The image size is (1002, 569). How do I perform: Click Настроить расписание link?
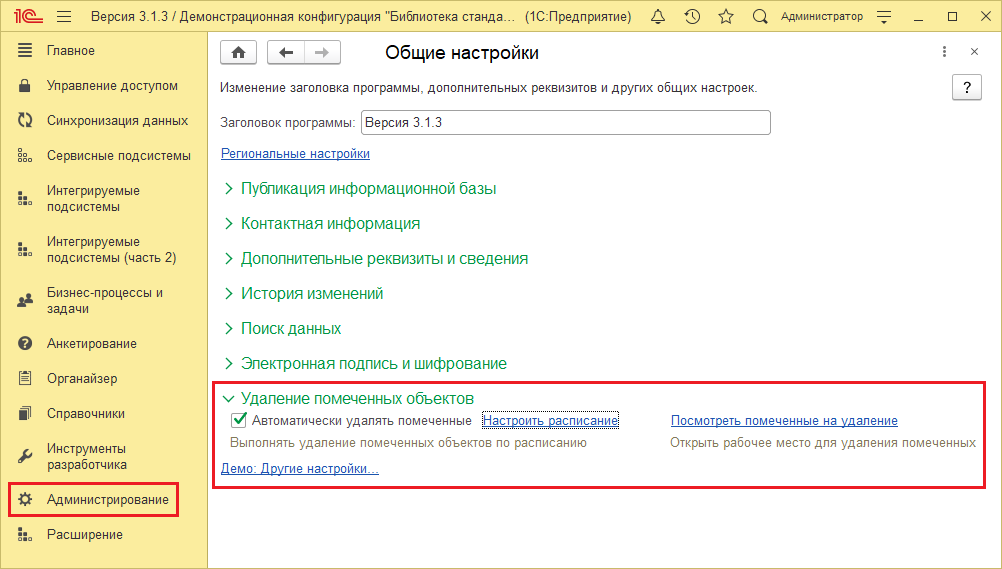[x=550, y=421]
